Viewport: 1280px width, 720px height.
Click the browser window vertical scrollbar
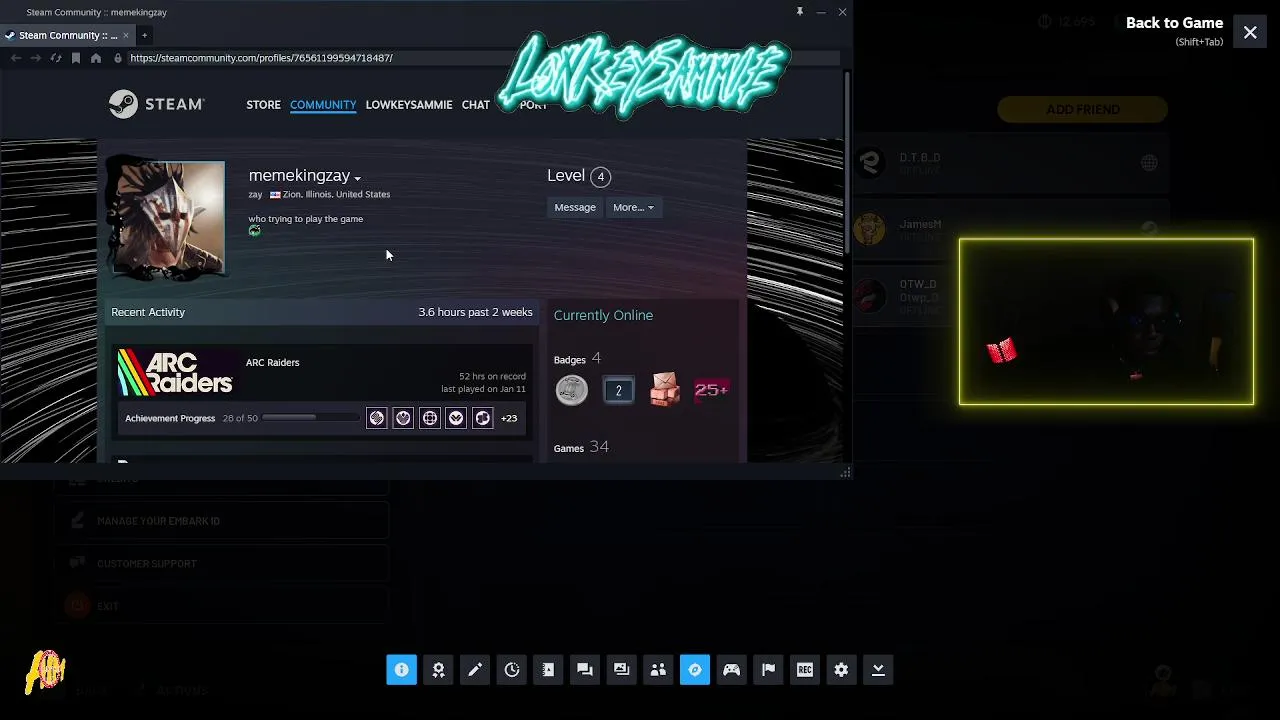[848, 160]
